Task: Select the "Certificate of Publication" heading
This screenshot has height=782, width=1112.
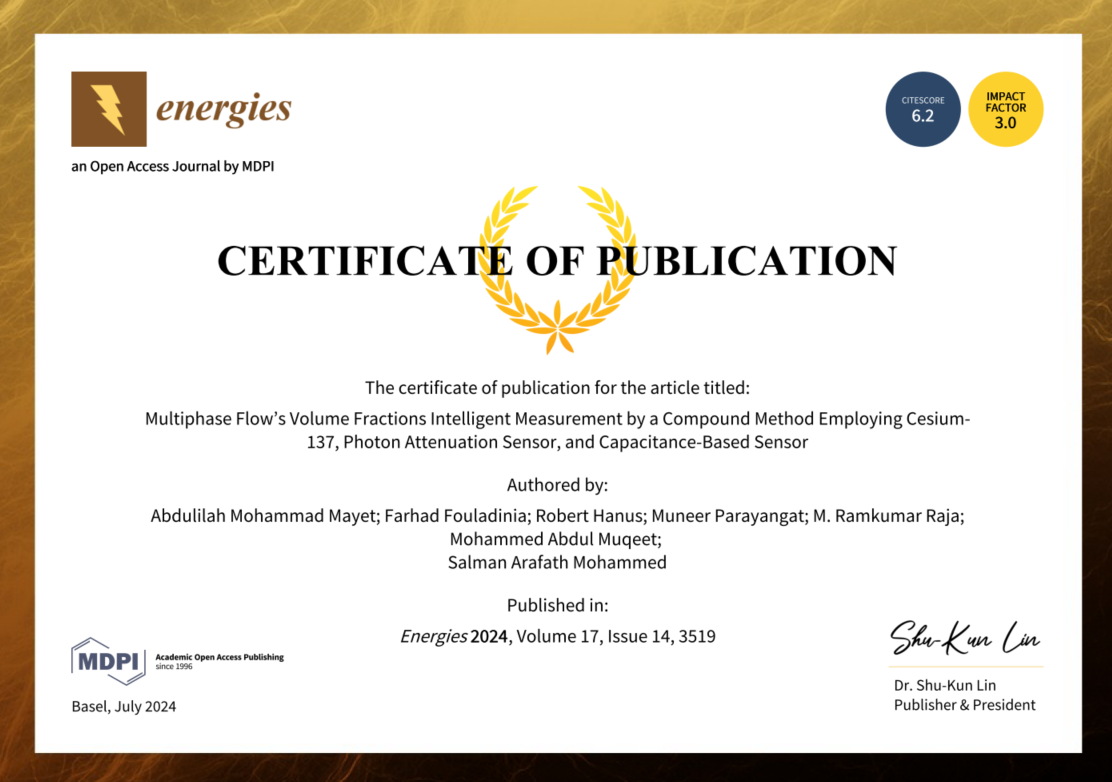Action: [556, 261]
